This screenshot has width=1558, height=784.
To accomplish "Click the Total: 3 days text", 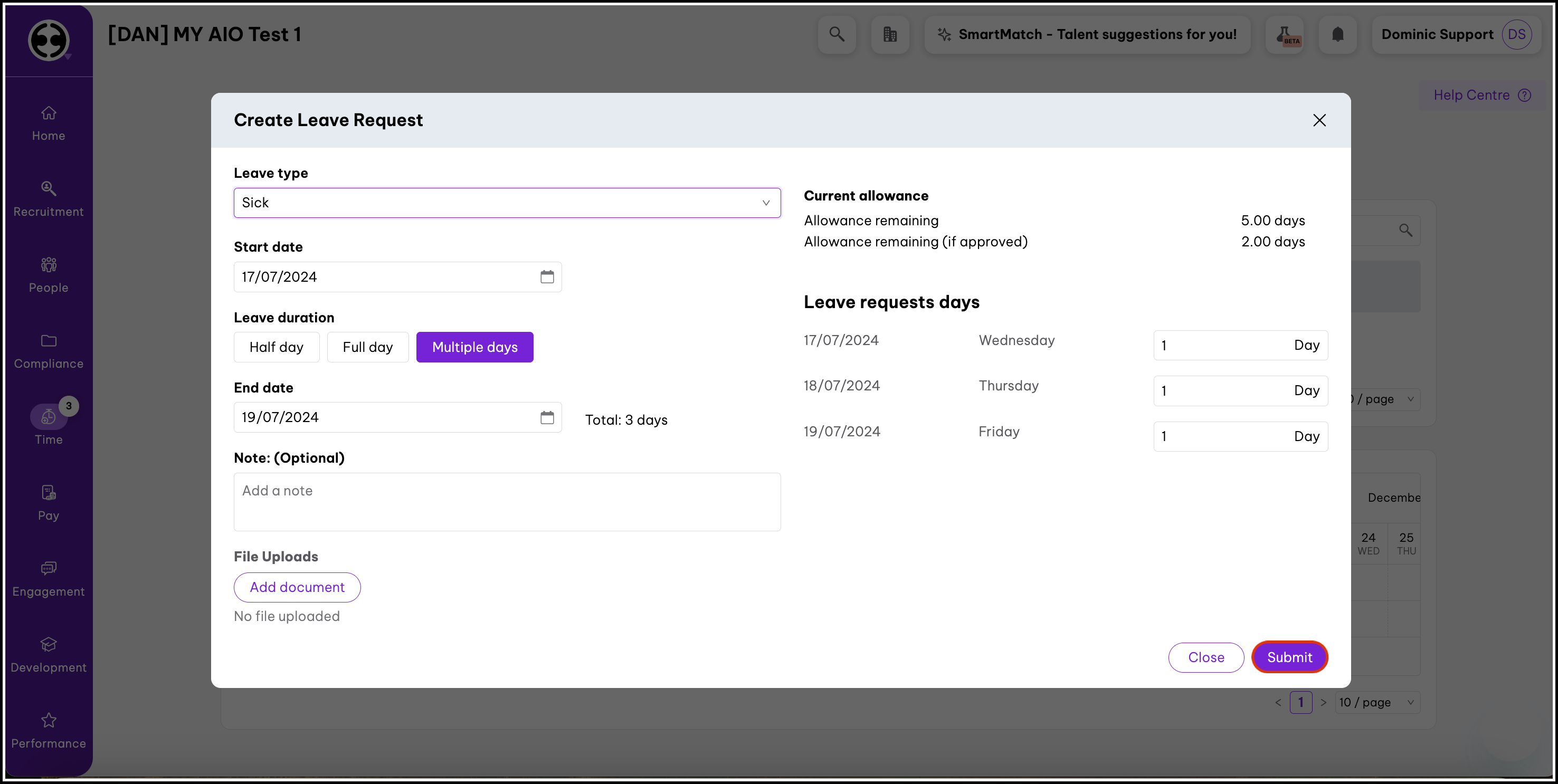I will point(626,420).
